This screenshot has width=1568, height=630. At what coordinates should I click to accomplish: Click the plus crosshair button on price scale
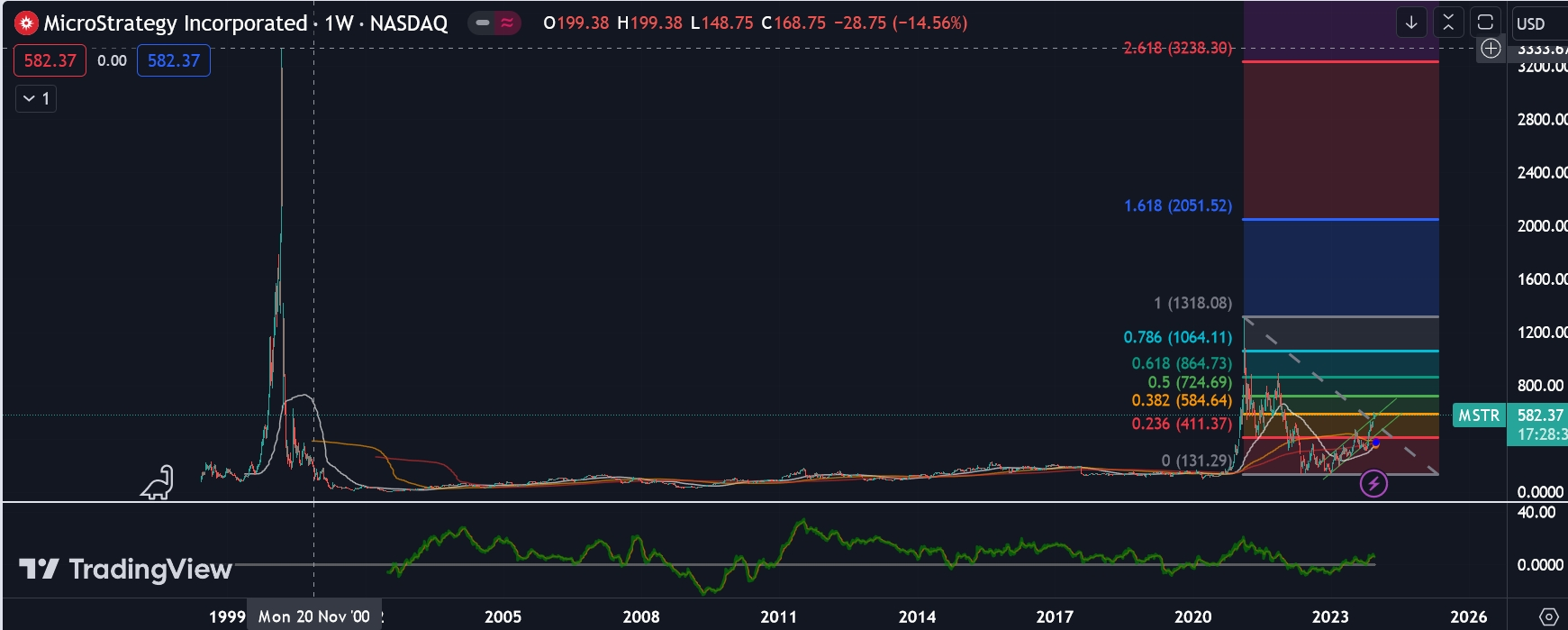pos(1491,49)
